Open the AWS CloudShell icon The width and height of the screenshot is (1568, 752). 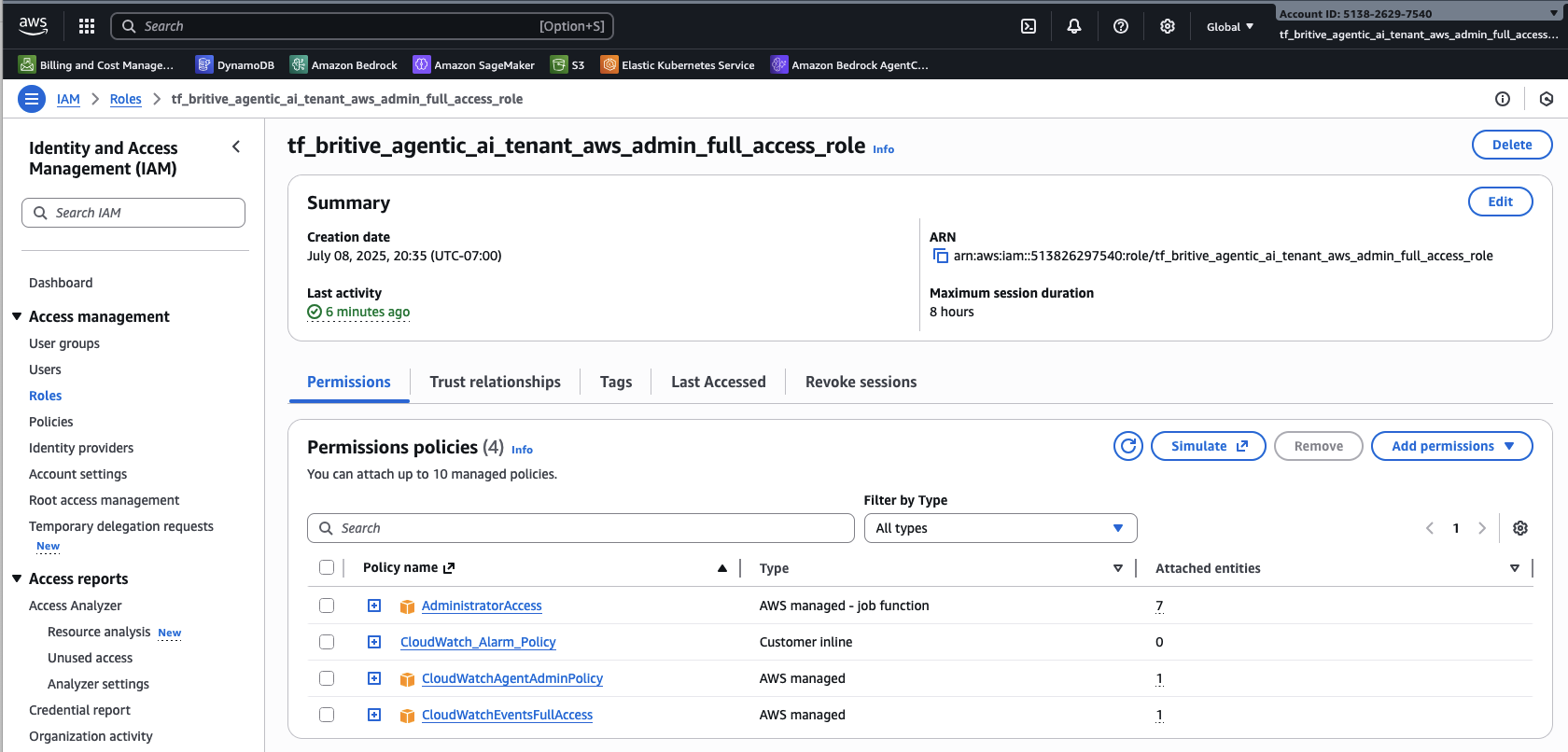[1029, 26]
